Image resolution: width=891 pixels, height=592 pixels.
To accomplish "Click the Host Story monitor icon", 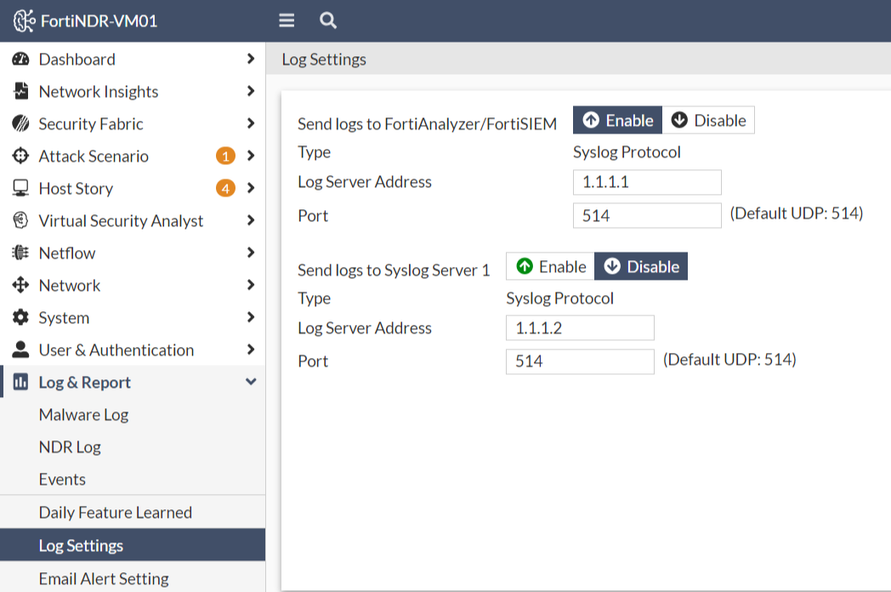I will (20, 188).
